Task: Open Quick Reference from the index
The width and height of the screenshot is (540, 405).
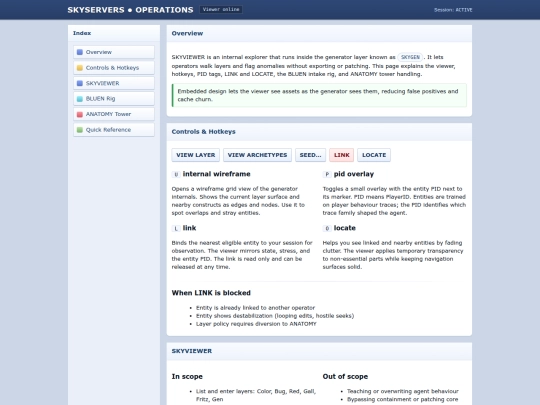Action: click(x=114, y=130)
